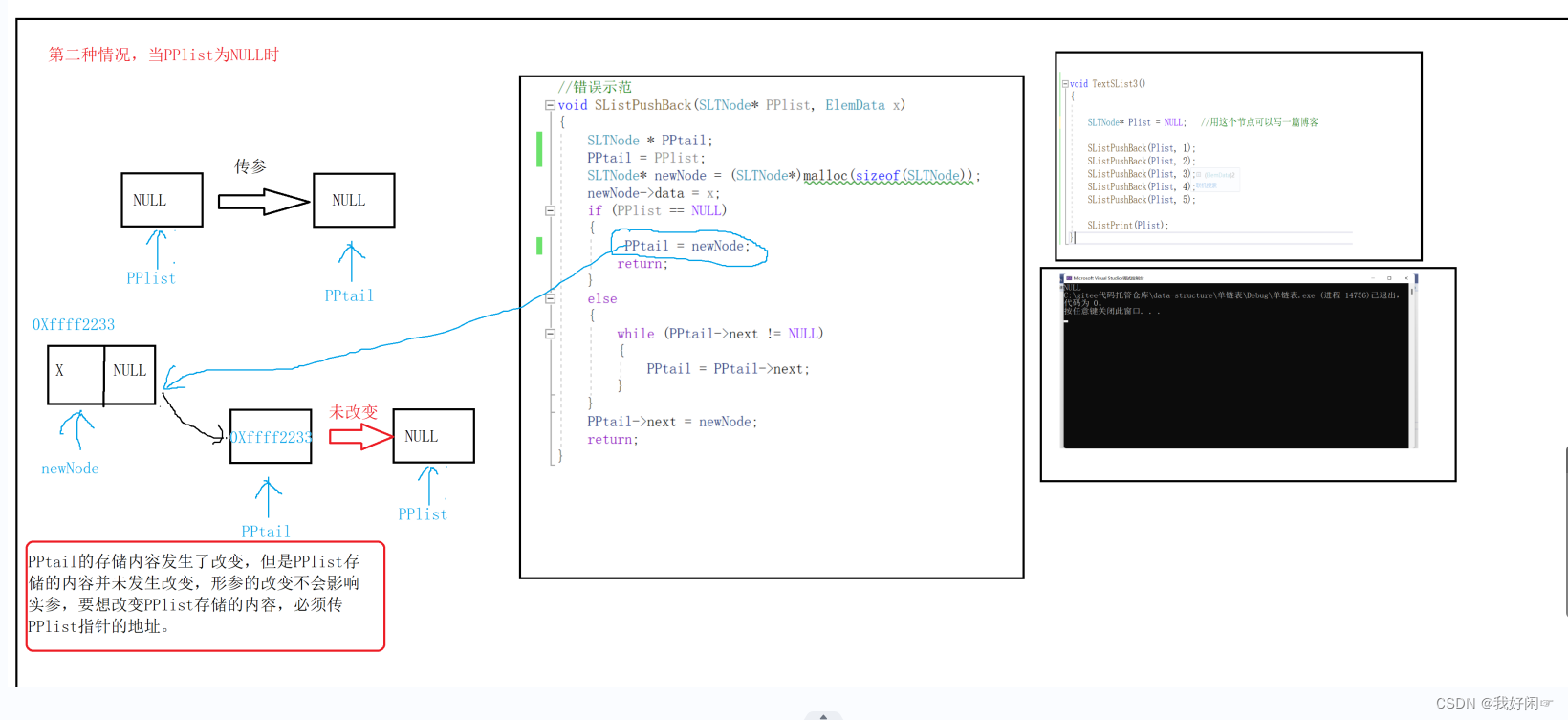
Task: Click the up-arrow collapse handle at page bottom
Action: pyautogui.click(x=823, y=715)
